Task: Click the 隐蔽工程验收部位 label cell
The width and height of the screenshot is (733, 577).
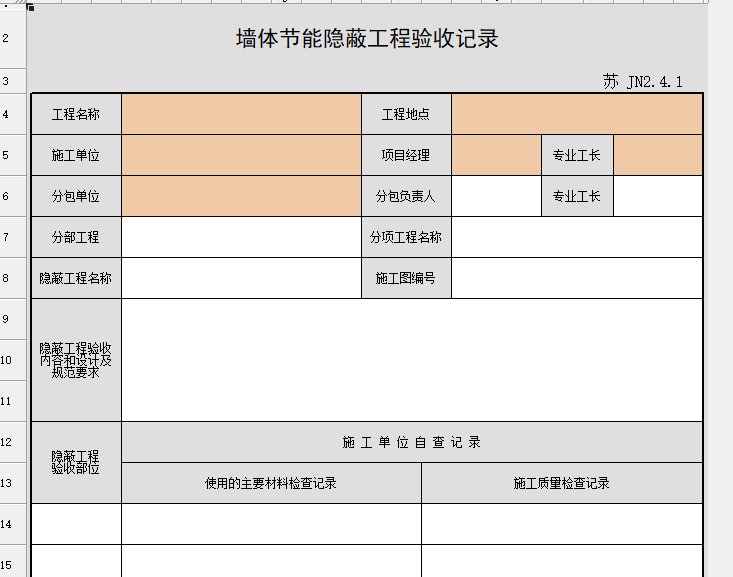Action: [x=76, y=462]
